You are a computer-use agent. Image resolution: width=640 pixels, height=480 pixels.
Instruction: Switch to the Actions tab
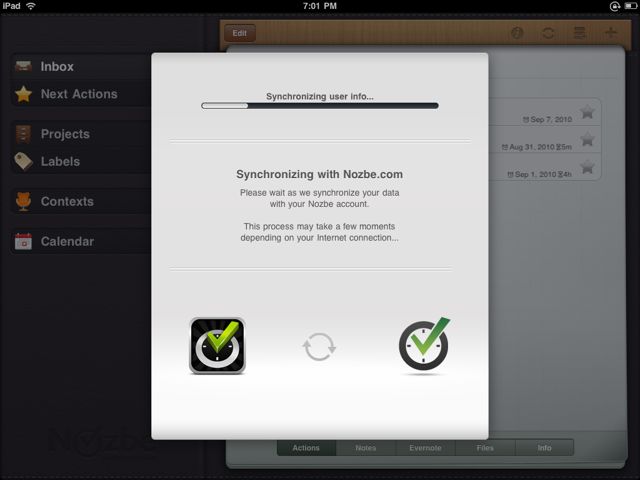[306, 448]
